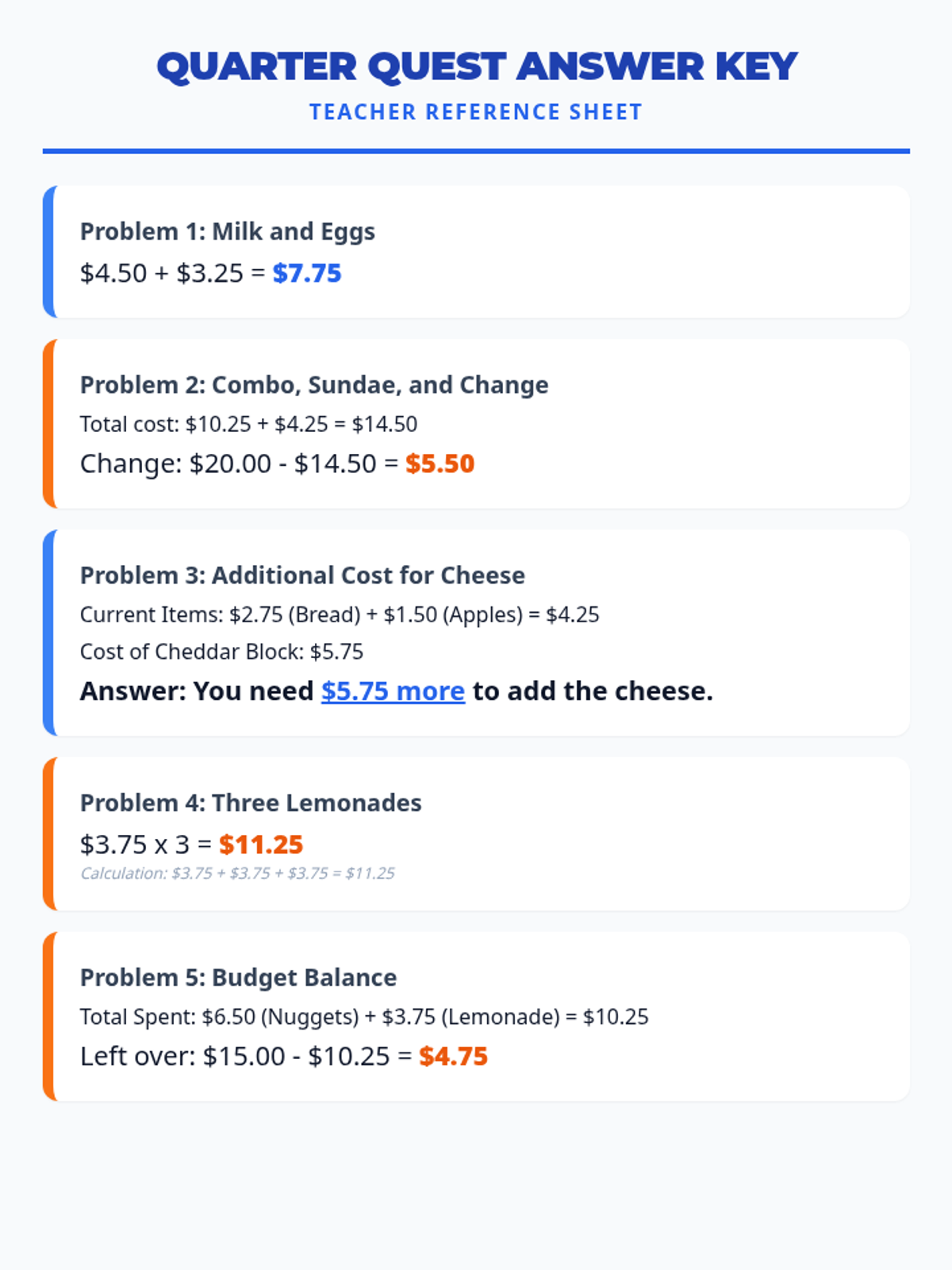The width and height of the screenshot is (952, 1270).
Task: Click the Total Spent nuggets and lemonade line
Action: pyautogui.click(x=364, y=1017)
